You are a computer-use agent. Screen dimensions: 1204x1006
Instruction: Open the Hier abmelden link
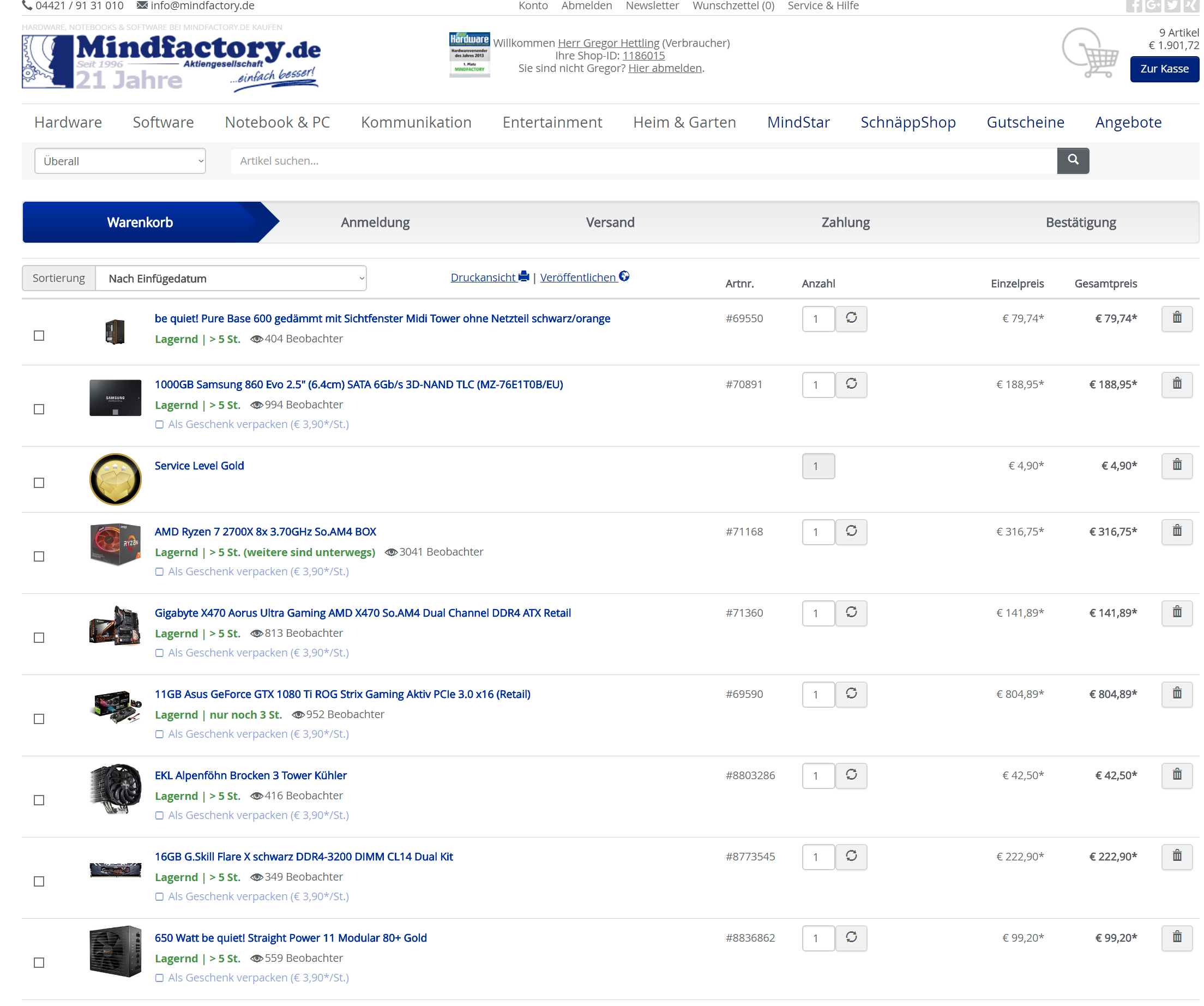(665, 68)
